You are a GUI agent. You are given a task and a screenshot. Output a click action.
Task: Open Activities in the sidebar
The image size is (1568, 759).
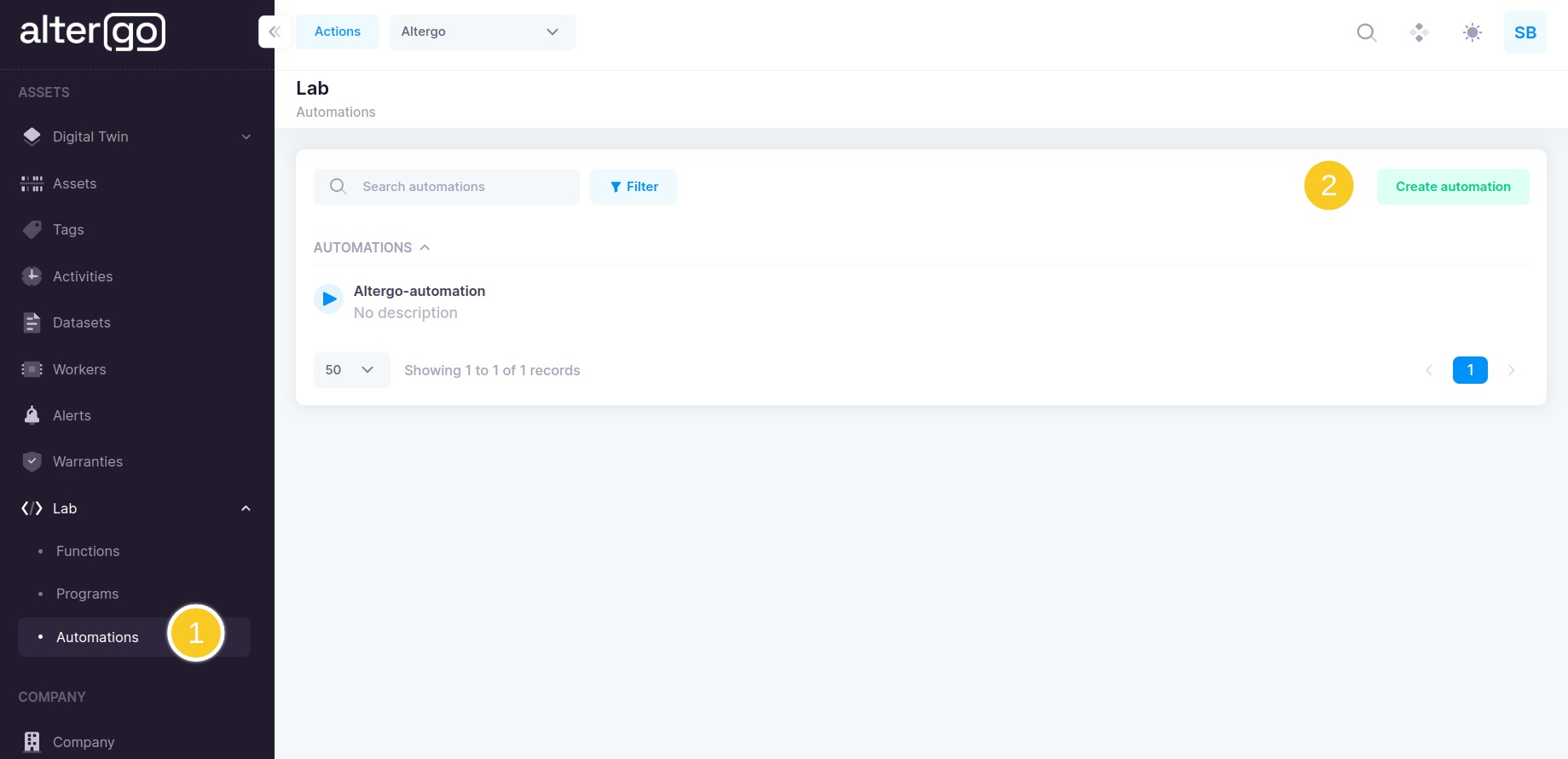click(x=82, y=276)
